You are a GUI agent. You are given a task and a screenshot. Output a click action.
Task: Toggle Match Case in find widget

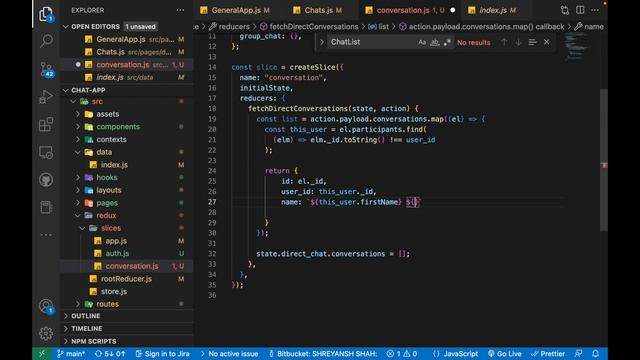tap(422, 42)
